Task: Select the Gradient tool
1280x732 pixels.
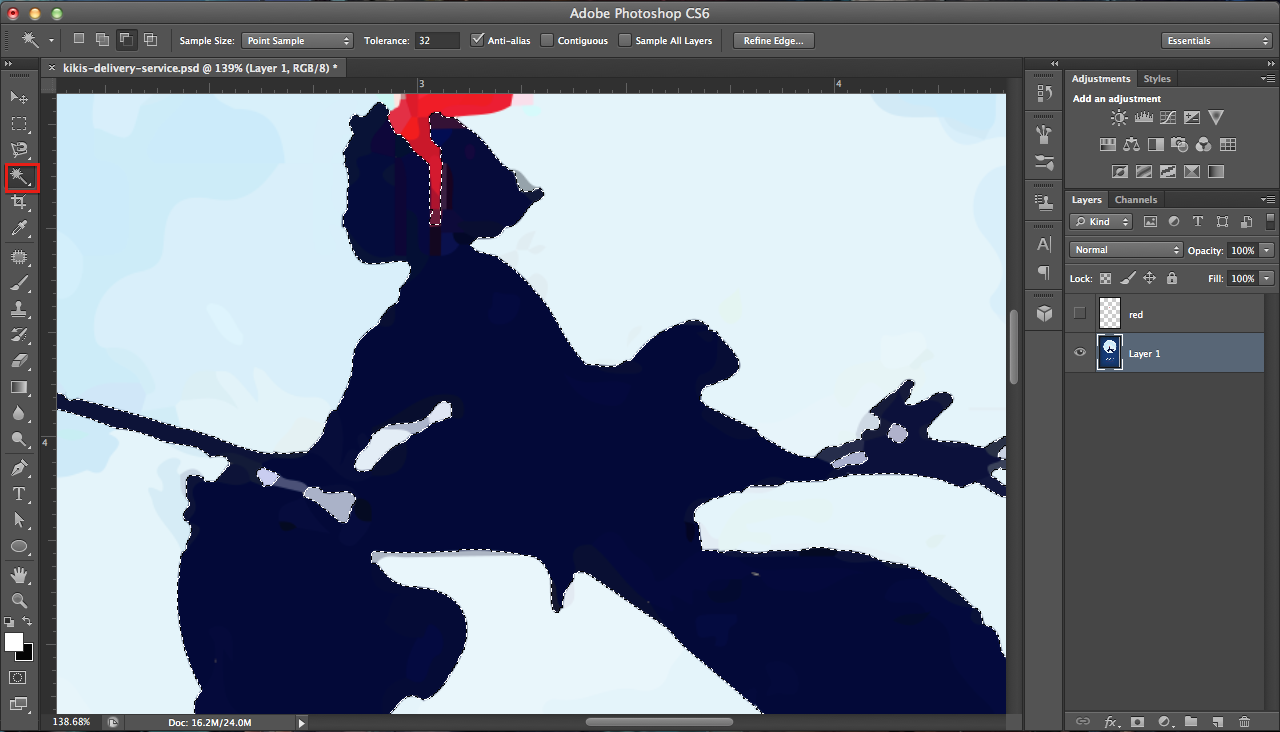Action: pos(19,387)
